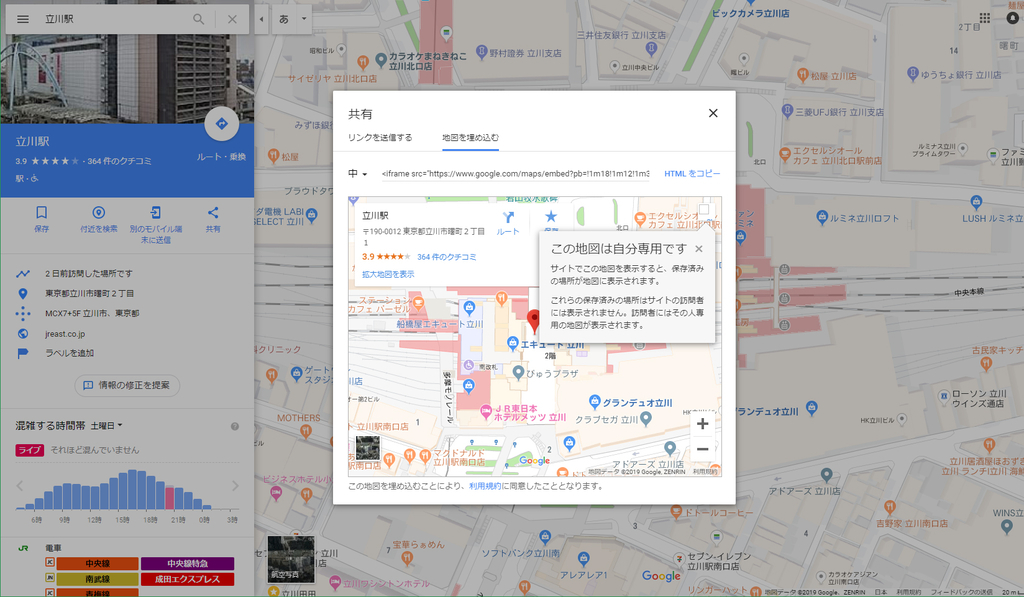Click the station header photo

point(127,78)
